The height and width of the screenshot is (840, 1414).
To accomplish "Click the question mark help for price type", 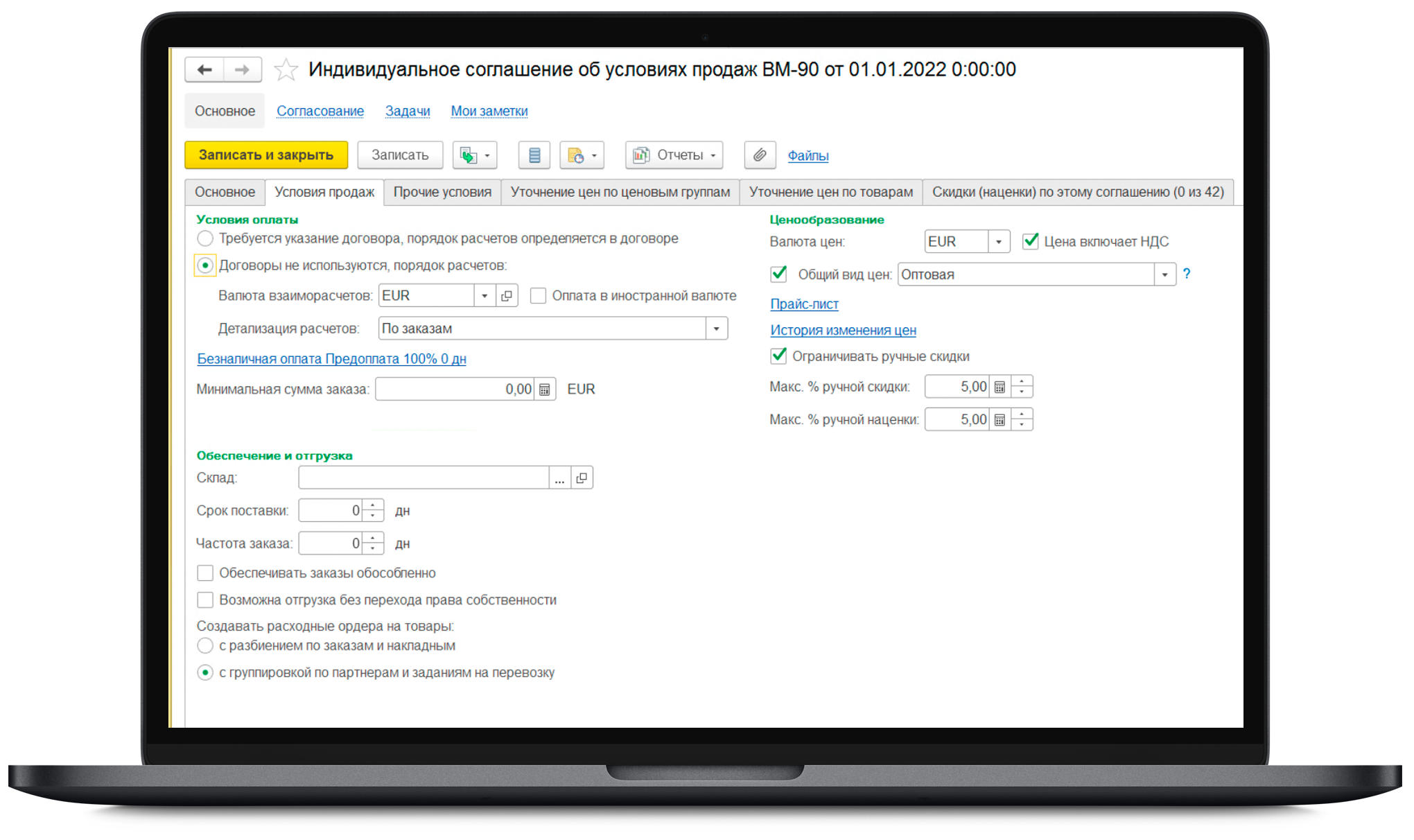I will coord(1187,274).
